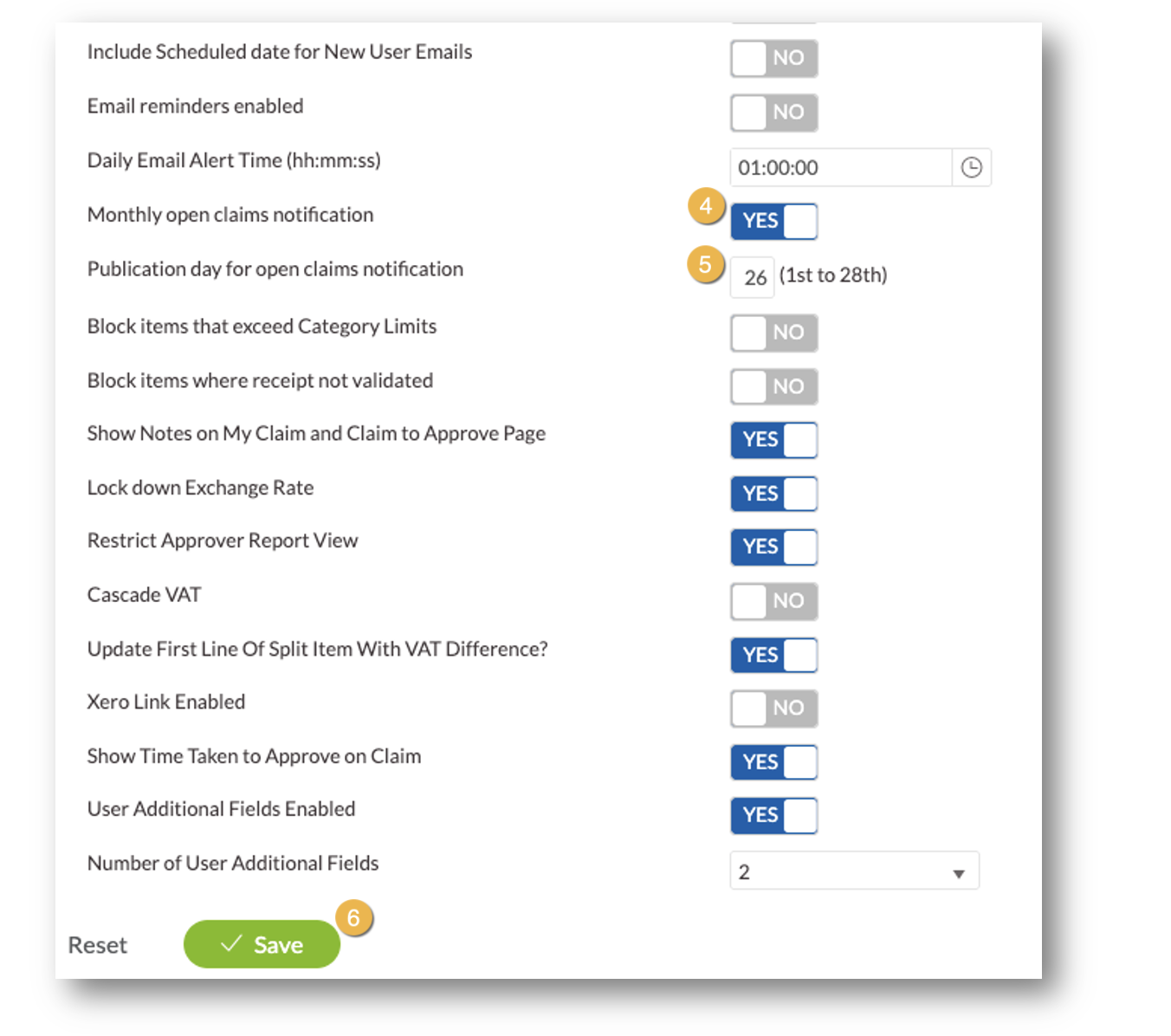The image size is (1171, 1036).
Task: Disable Monthly open claims notification
Action: click(773, 221)
